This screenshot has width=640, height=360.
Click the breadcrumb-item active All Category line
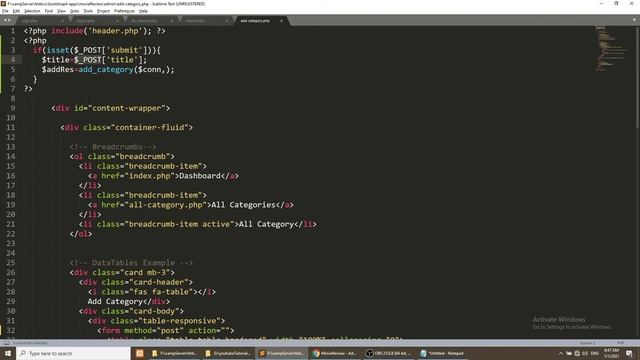(198, 224)
